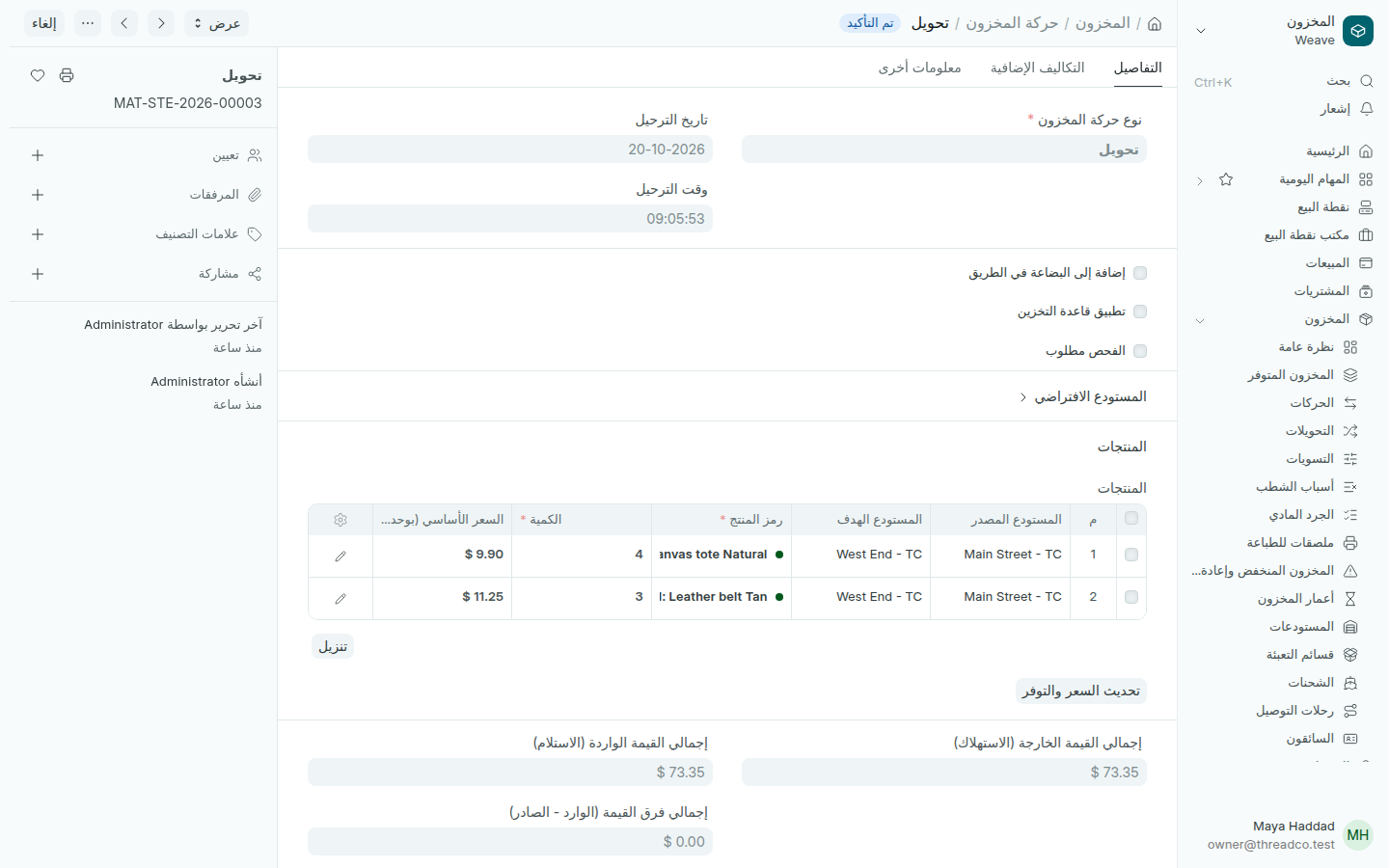Open notifications bell إشعار
The image size is (1389, 868).
tap(1366, 109)
